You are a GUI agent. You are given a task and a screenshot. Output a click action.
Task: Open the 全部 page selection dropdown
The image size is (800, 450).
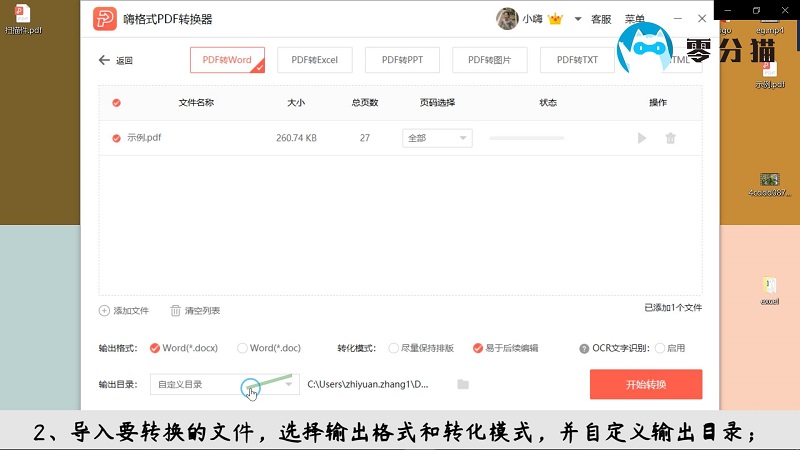437,138
